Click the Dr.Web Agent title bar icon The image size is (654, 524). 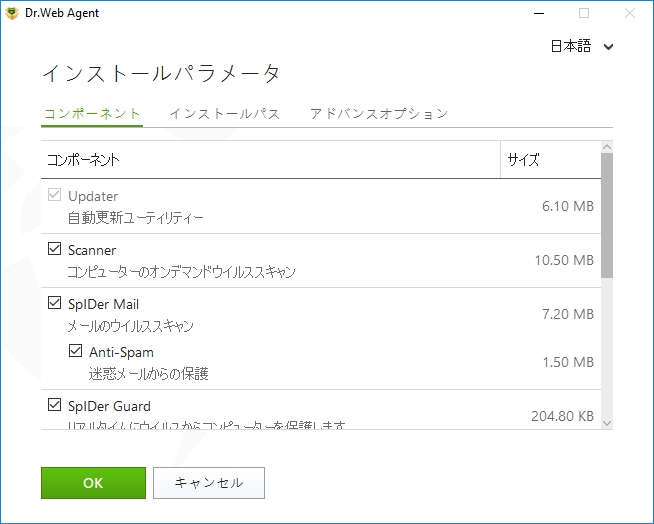point(12,13)
